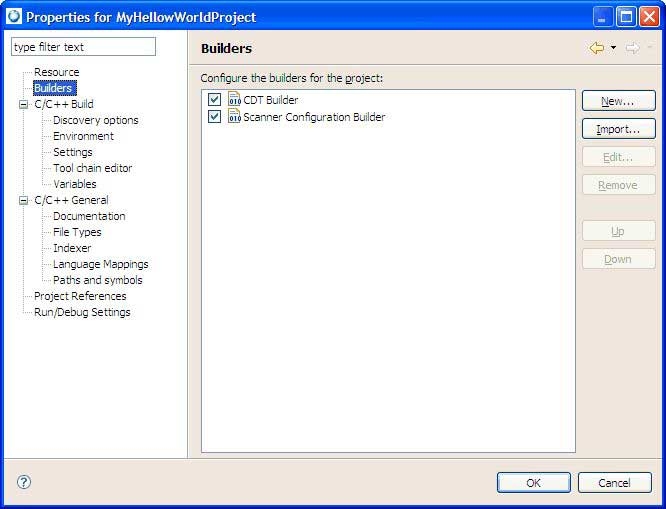Image resolution: width=666 pixels, height=509 pixels.
Task: Click the Eclipse icon in title bar
Action: tap(14, 16)
